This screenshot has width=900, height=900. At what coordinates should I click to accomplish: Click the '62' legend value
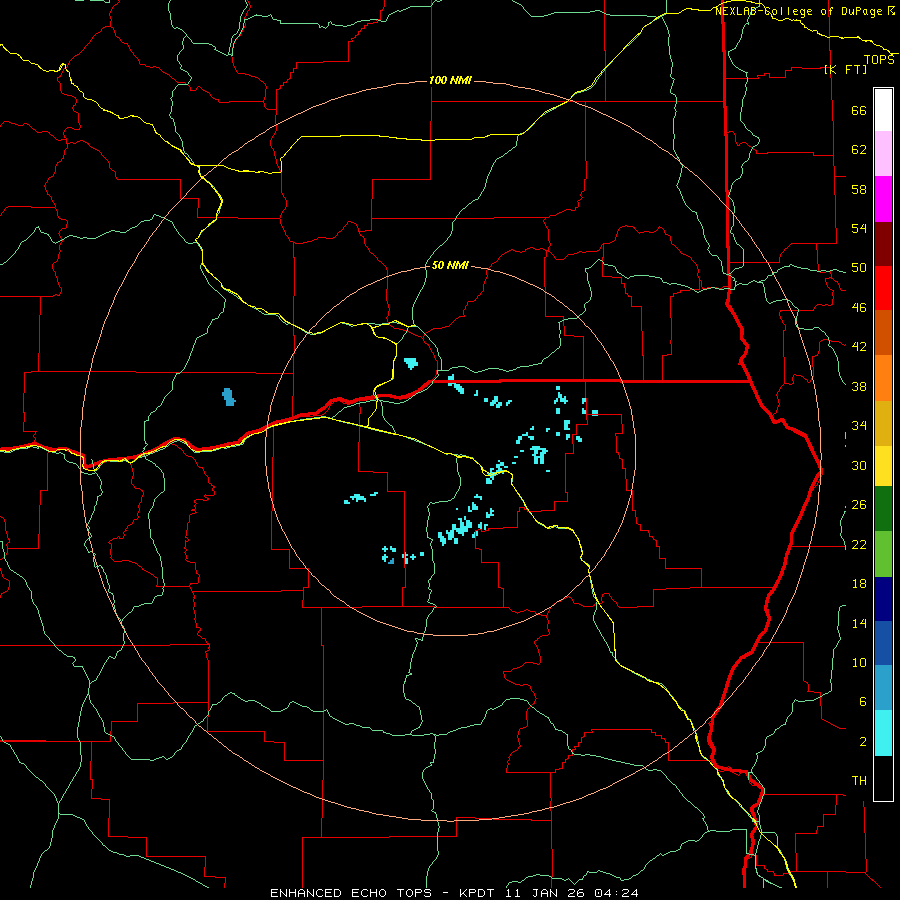[859, 150]
